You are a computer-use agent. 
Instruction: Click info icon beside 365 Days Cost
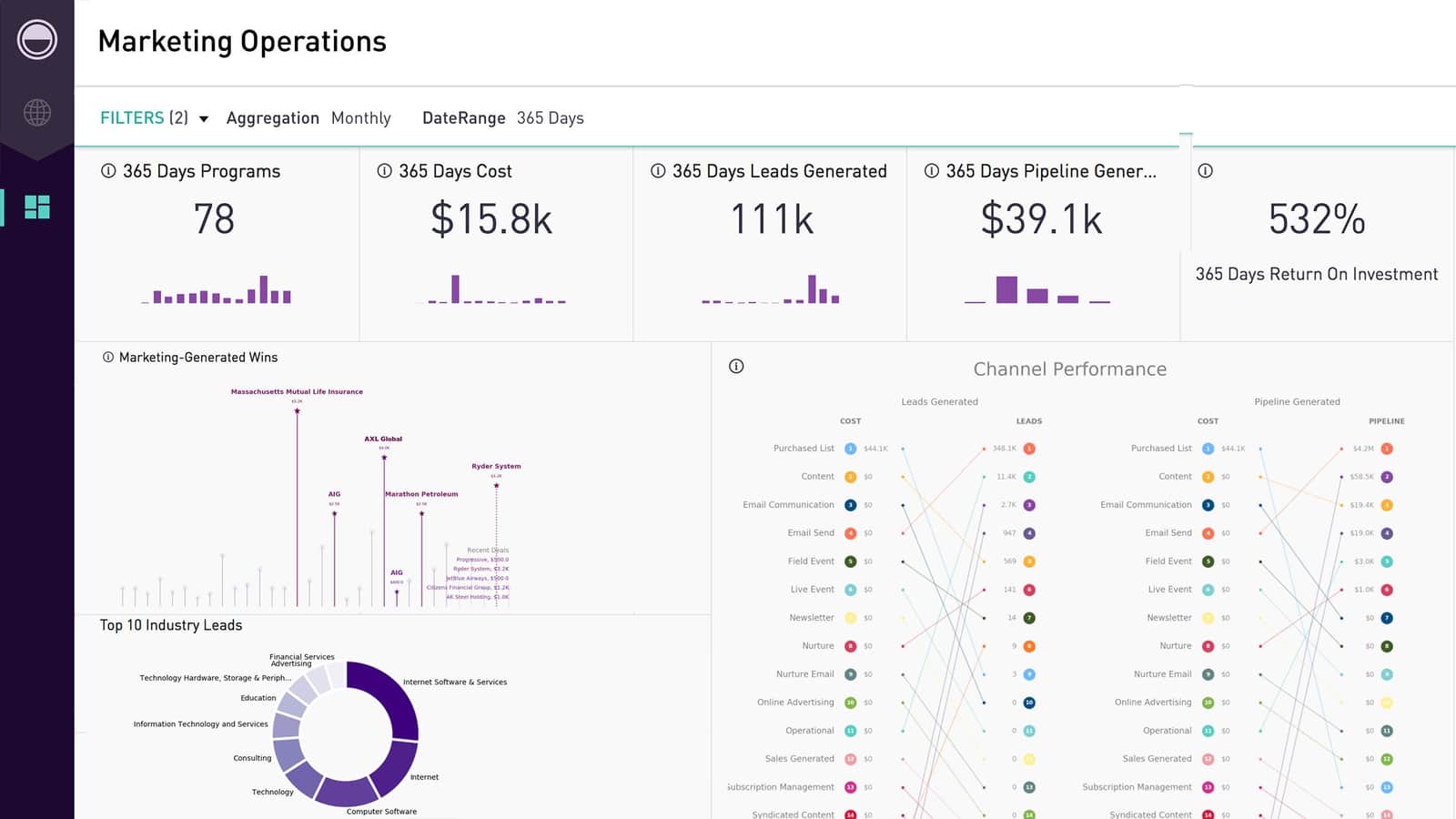(384, 171)
